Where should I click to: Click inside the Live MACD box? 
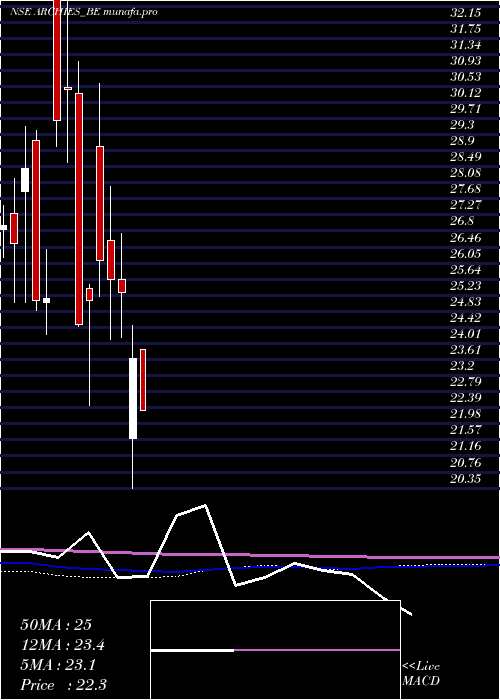(x=275, y=650)
